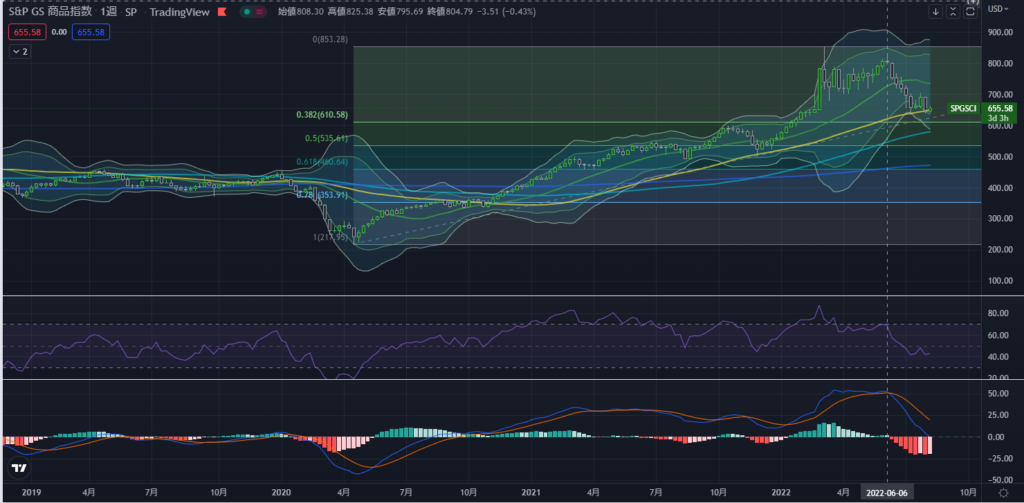1024x503 pixels.
Task: Open chart settings gear in bottom-right corner
Action: [x=1002, y=493]
